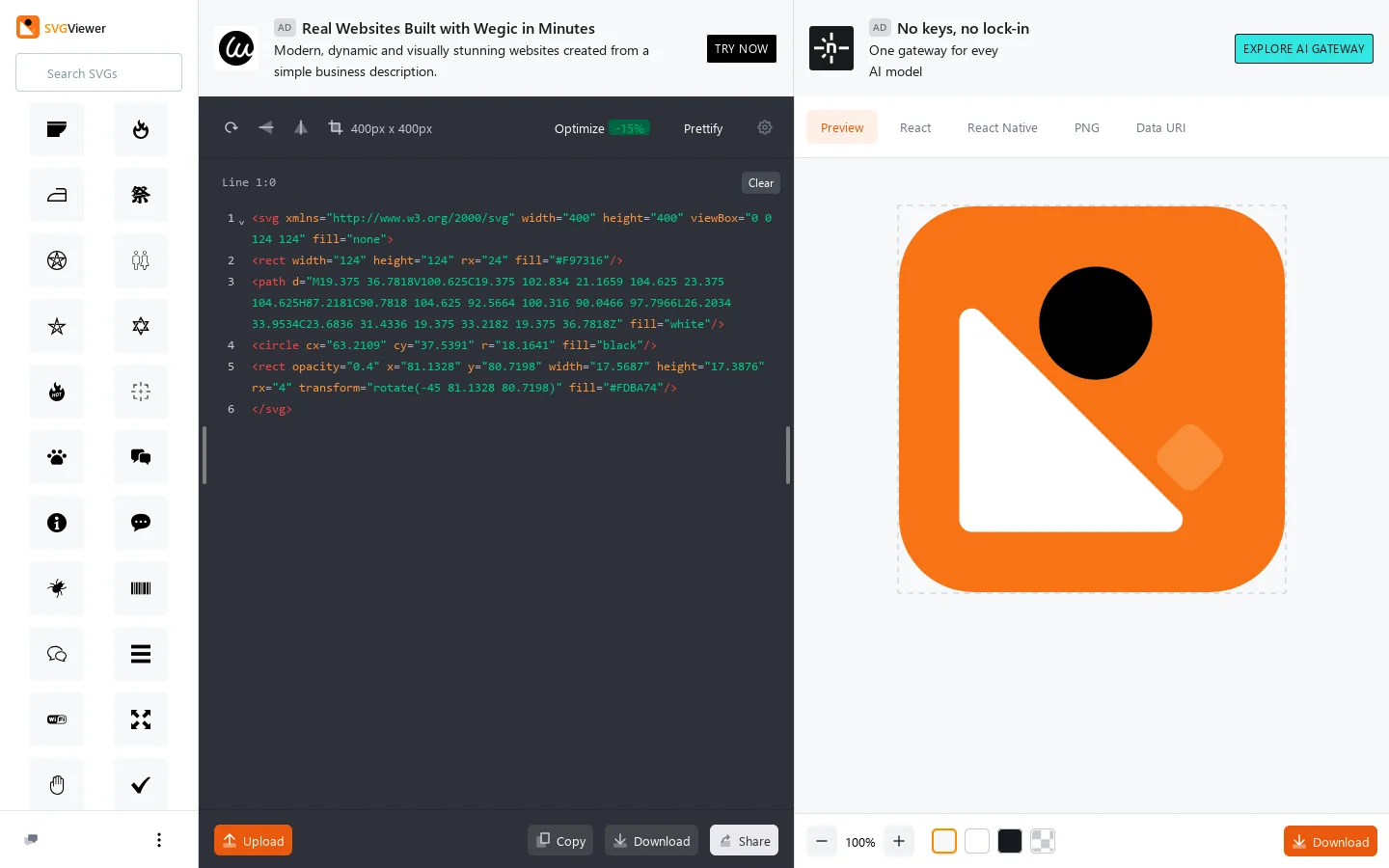Download from the preview panel
This screenshot has width=1389, height=868.
click(1330, 842)
